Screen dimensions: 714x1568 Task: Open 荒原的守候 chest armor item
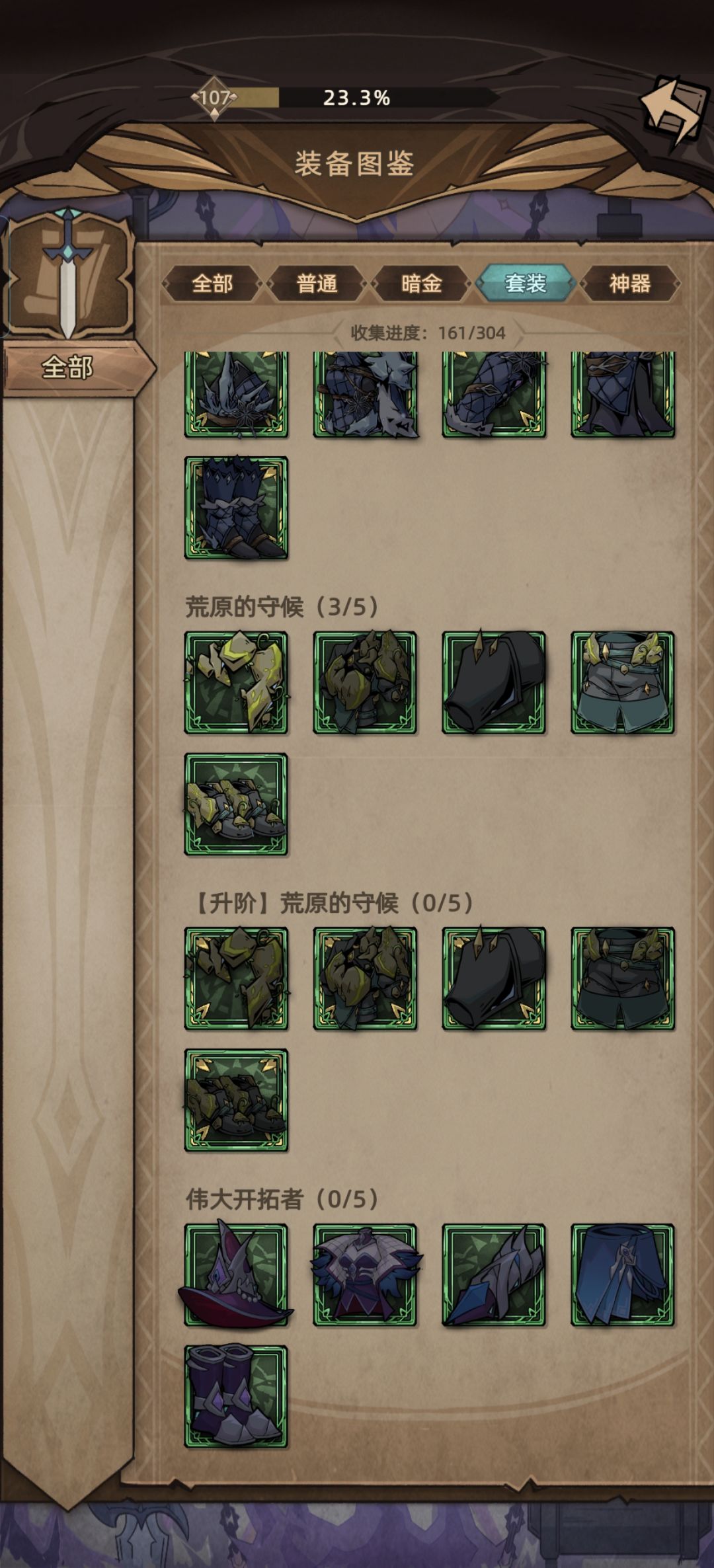point(365,682)
